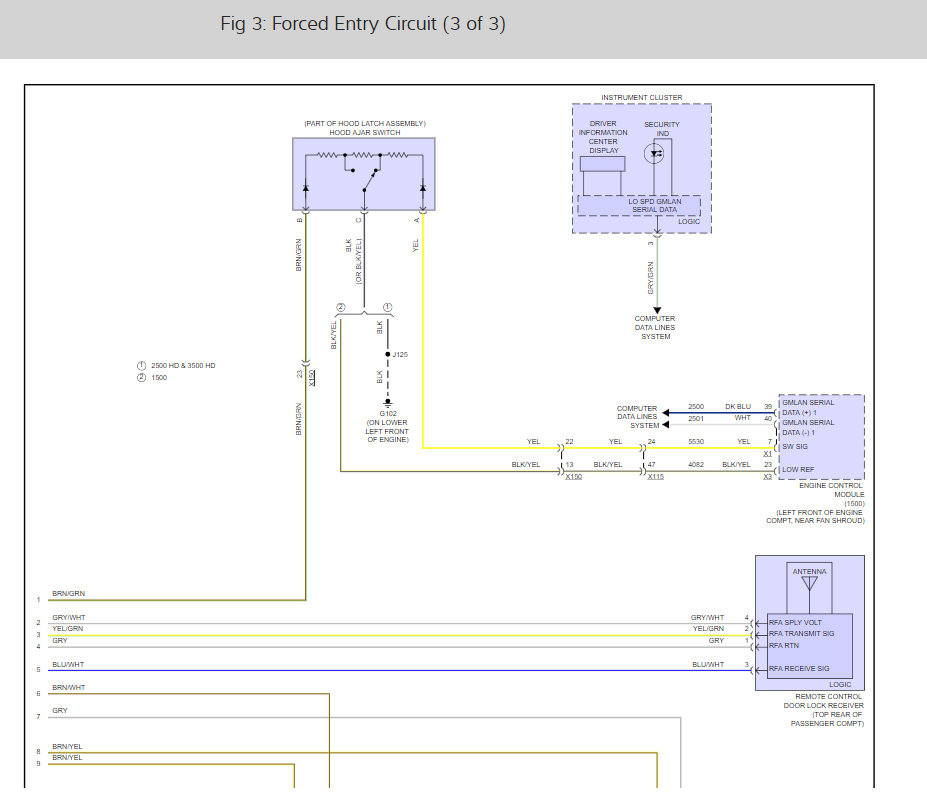Click the LO SPD GMLAN SERIAL DATA box
Viewport: 927px width, 809px height.
coord(639,206)
